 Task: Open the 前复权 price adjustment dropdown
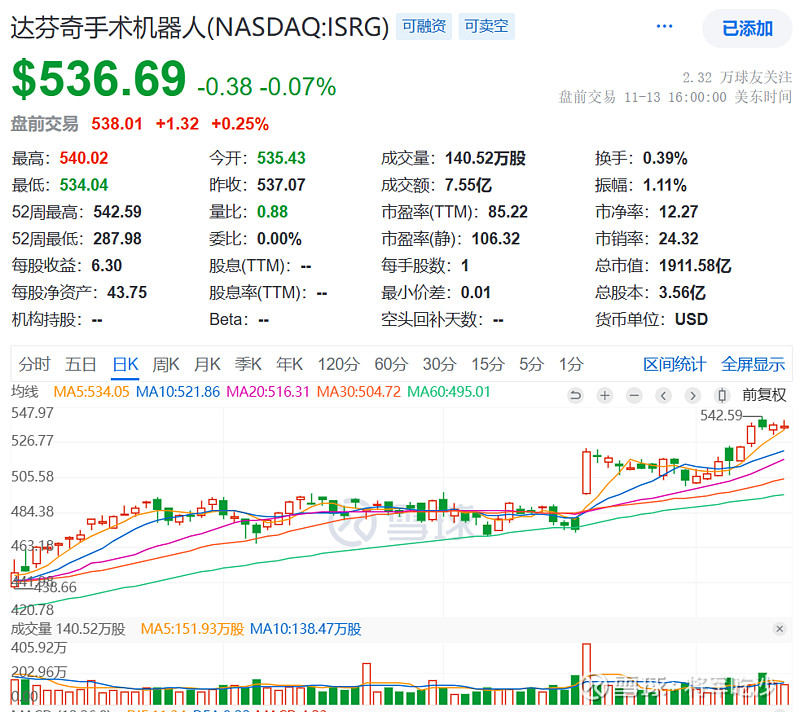pos(764,395)
